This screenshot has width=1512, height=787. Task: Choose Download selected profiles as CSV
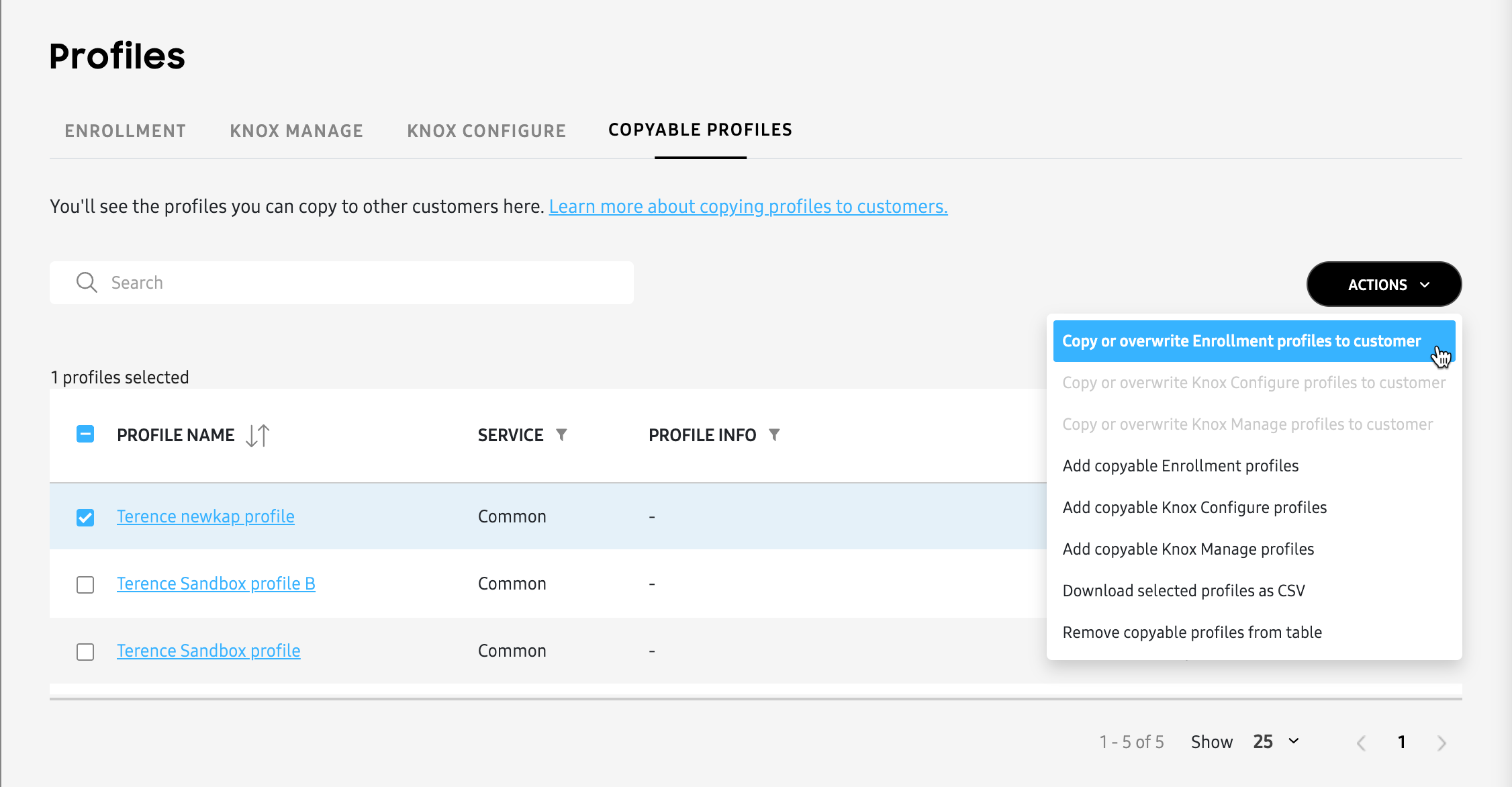tap(1254, 591)
